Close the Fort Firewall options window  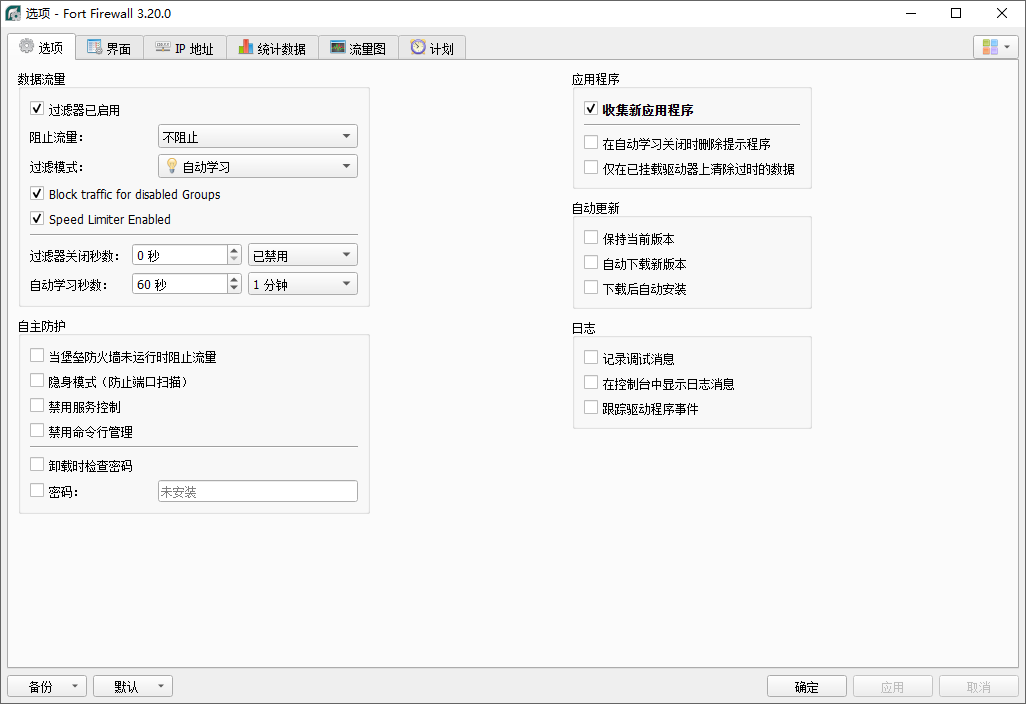(1002, 13)
